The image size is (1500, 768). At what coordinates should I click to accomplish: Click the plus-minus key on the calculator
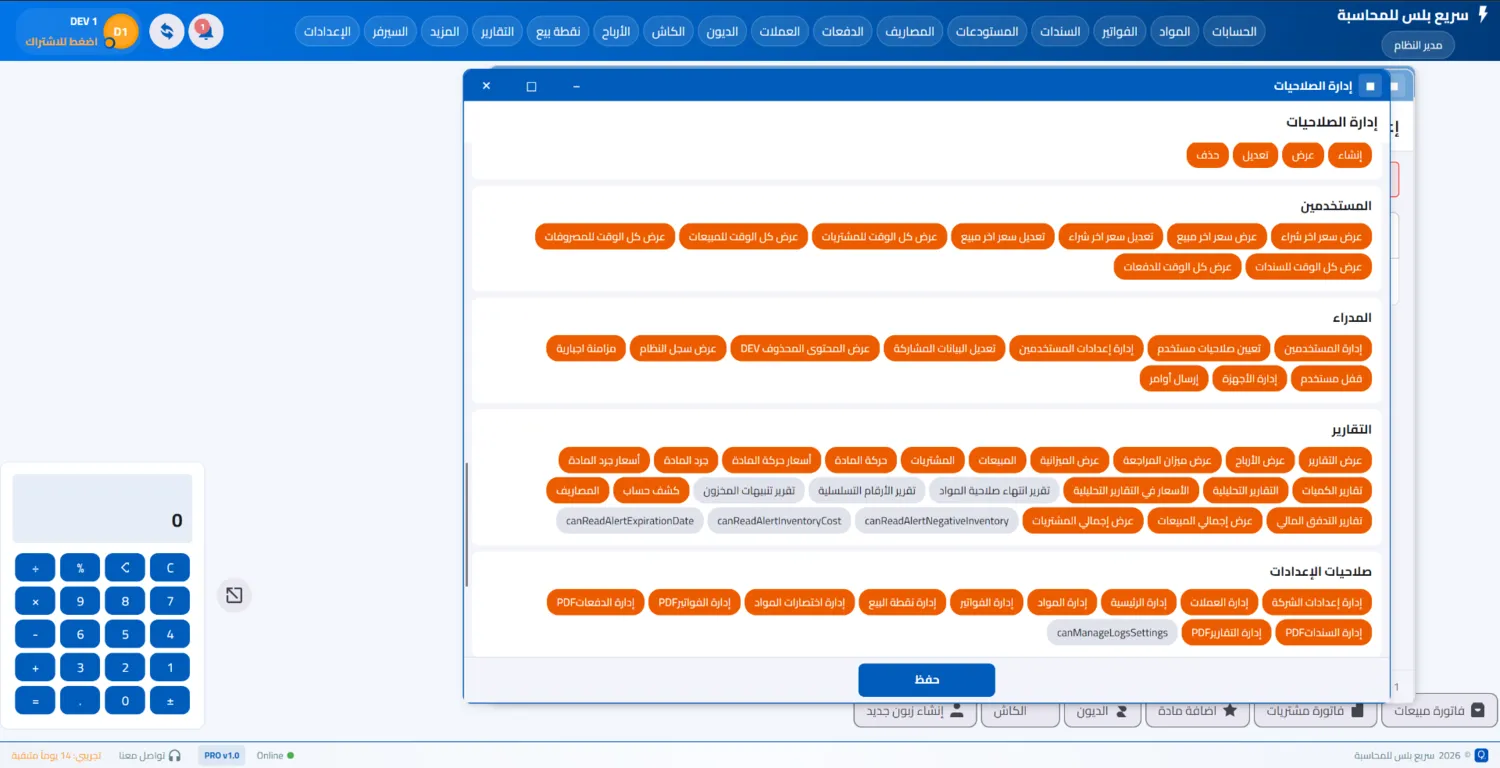click(170, 701)
